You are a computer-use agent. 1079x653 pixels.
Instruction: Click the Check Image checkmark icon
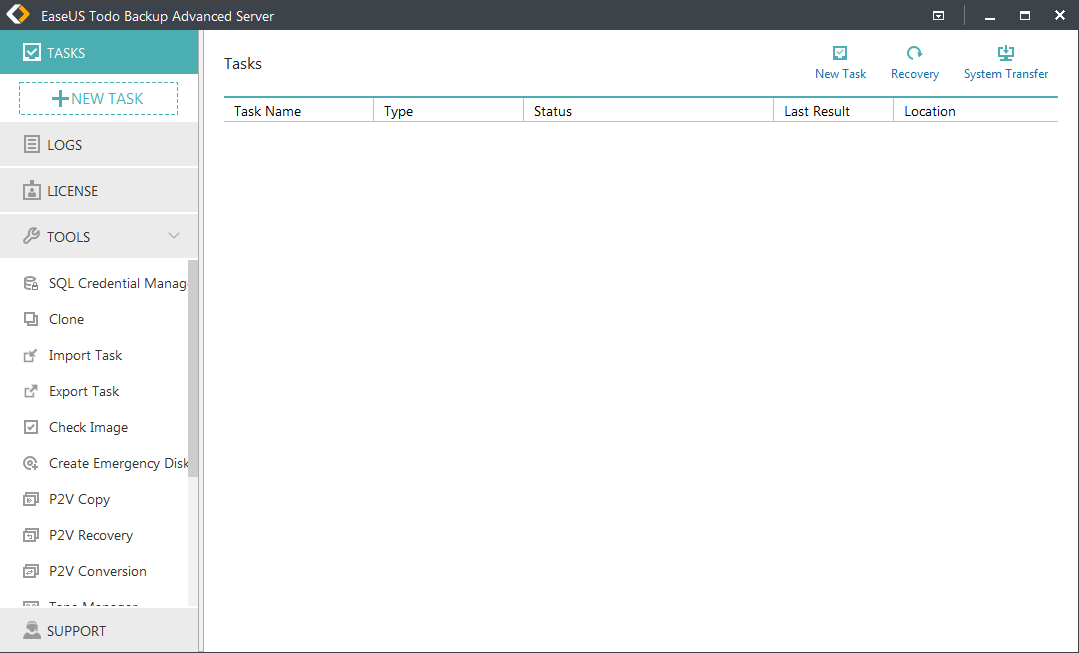(x=31, y=427)
